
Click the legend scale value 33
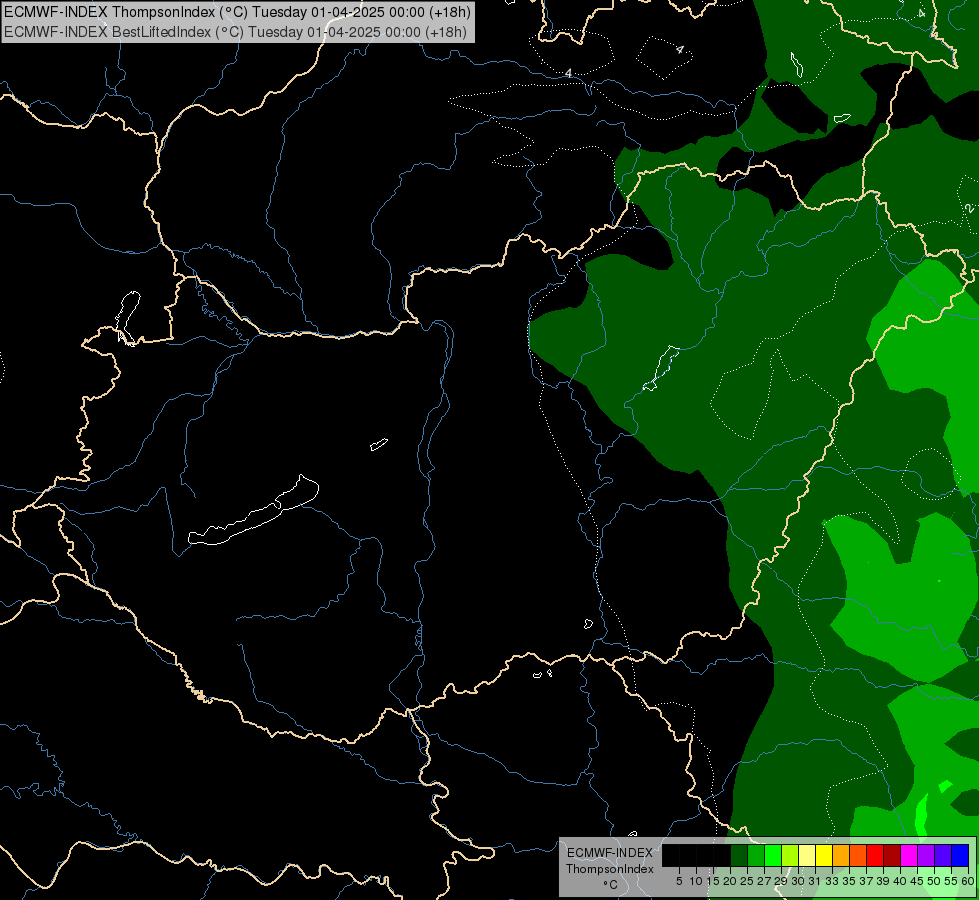pos(832,881)
